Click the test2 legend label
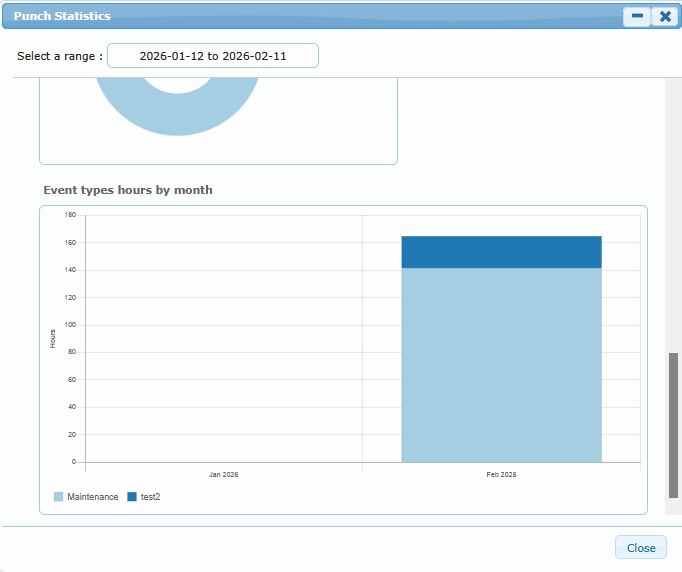 click(150, 497)
